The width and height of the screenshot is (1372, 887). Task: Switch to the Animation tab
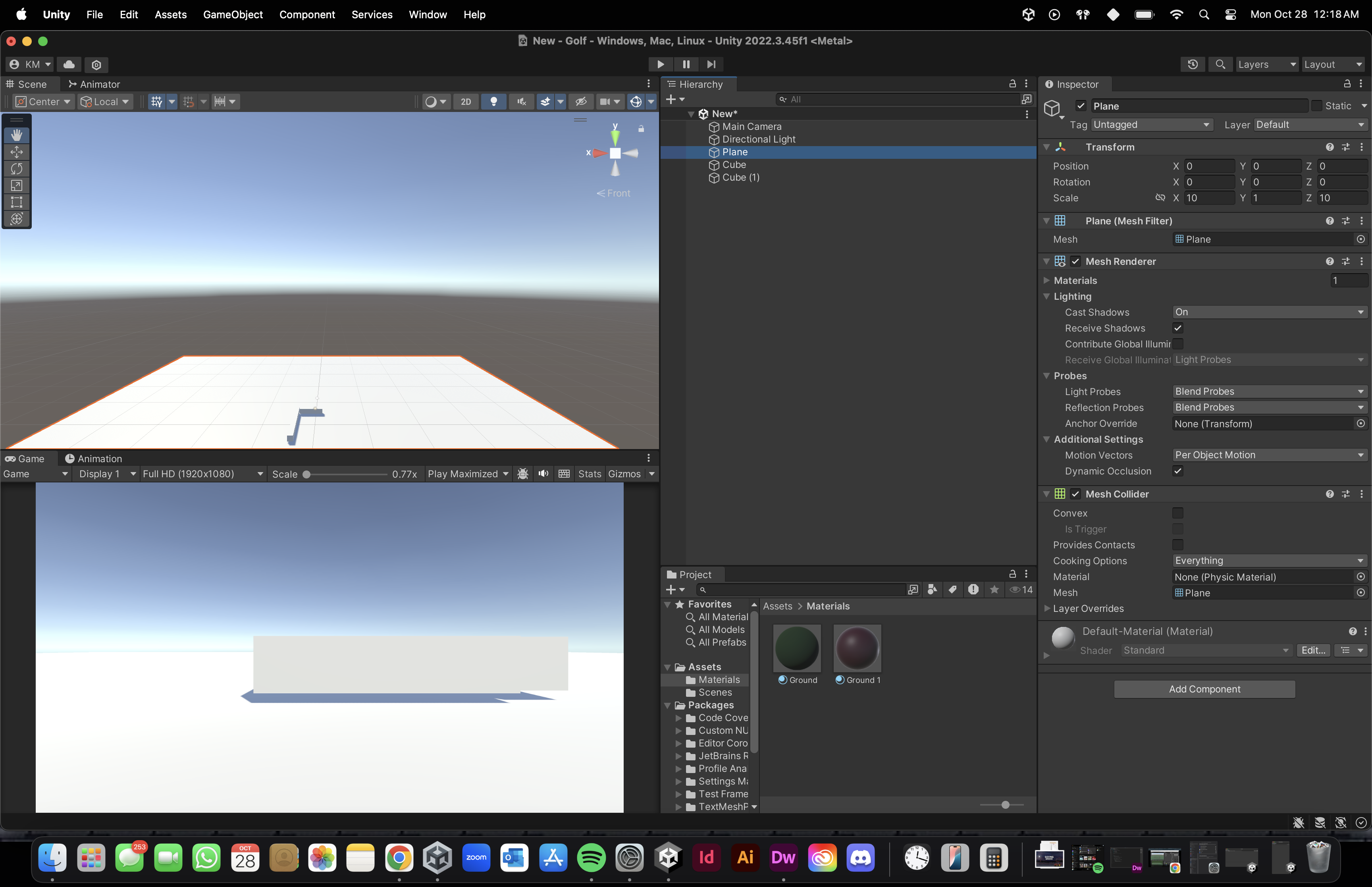point(93,459)
